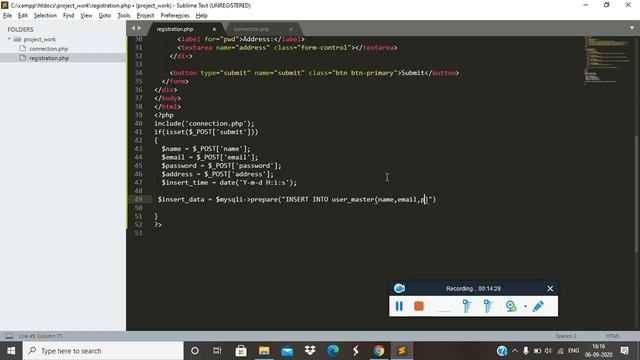This screenshot has width=640, height=360.
Task: Click the include('connection.php') line
Action: [204, 123]
